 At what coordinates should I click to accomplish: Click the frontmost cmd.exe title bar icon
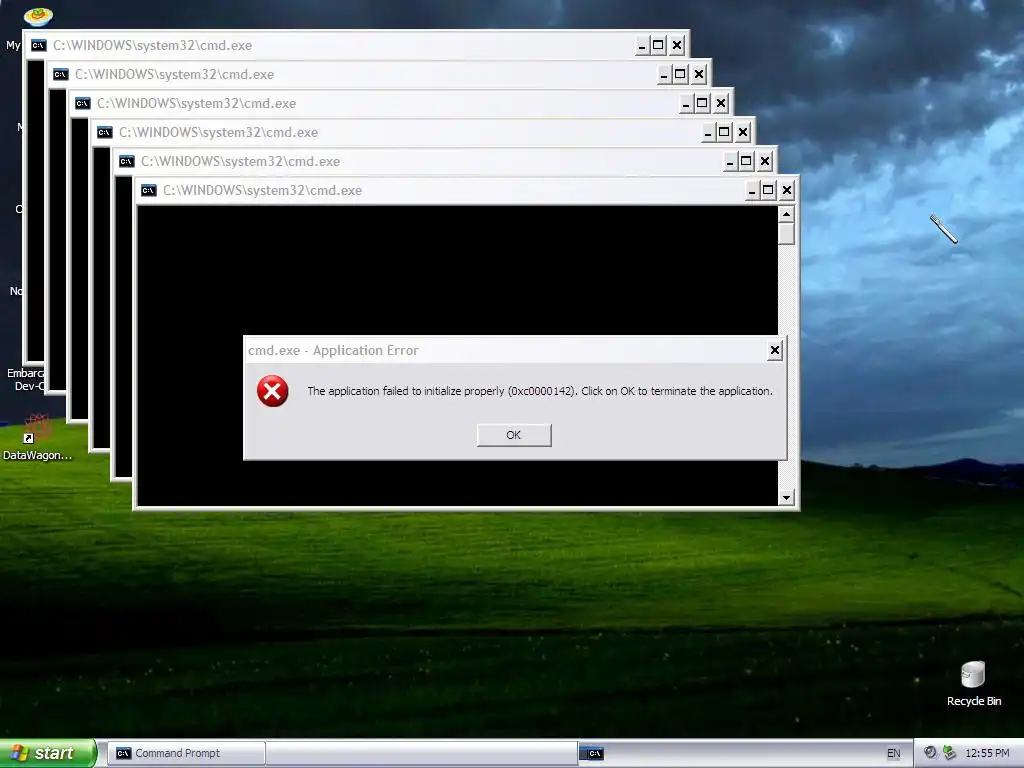click(149, 191)
